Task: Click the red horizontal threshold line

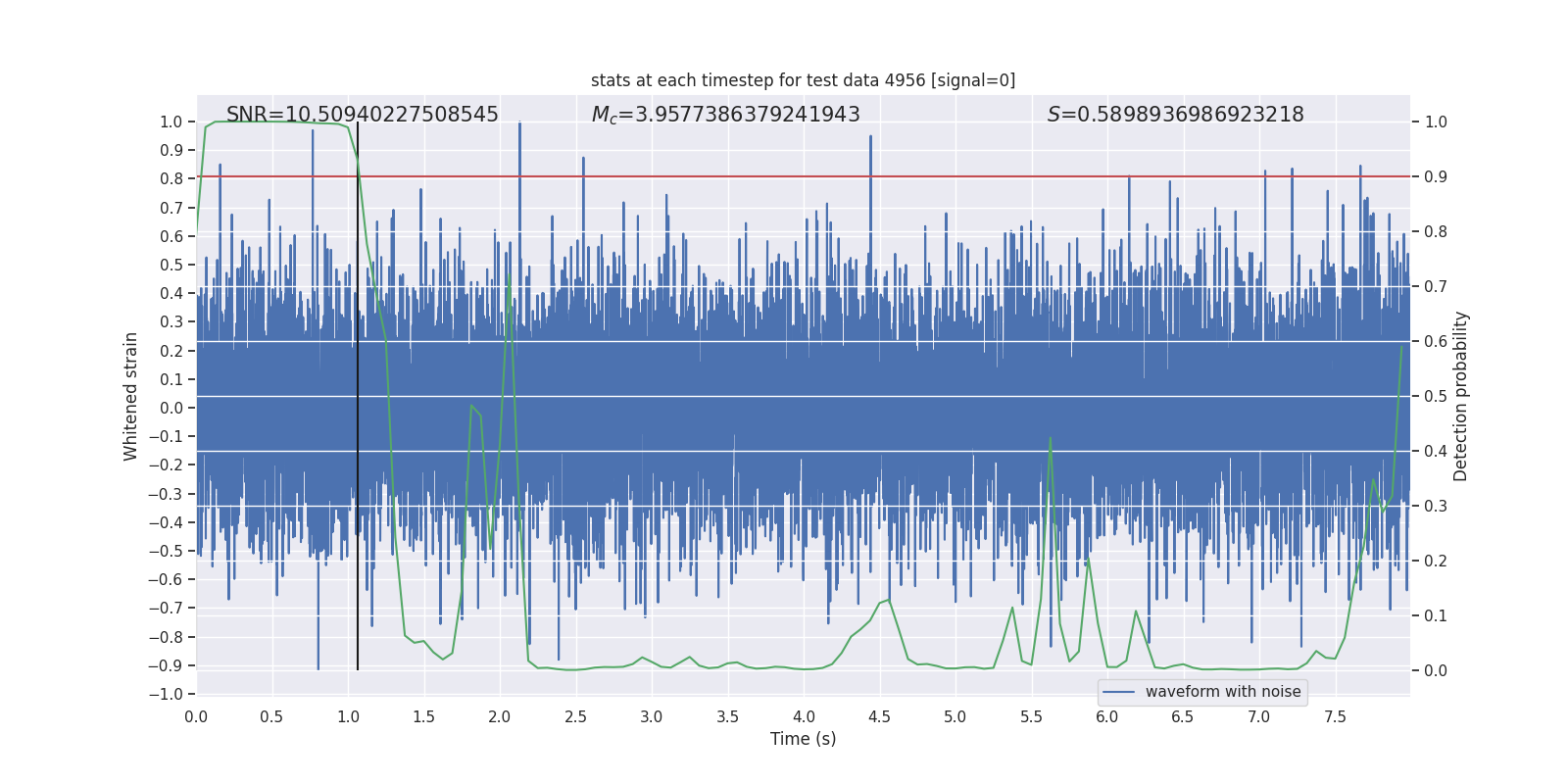Action: coord(804,176)
